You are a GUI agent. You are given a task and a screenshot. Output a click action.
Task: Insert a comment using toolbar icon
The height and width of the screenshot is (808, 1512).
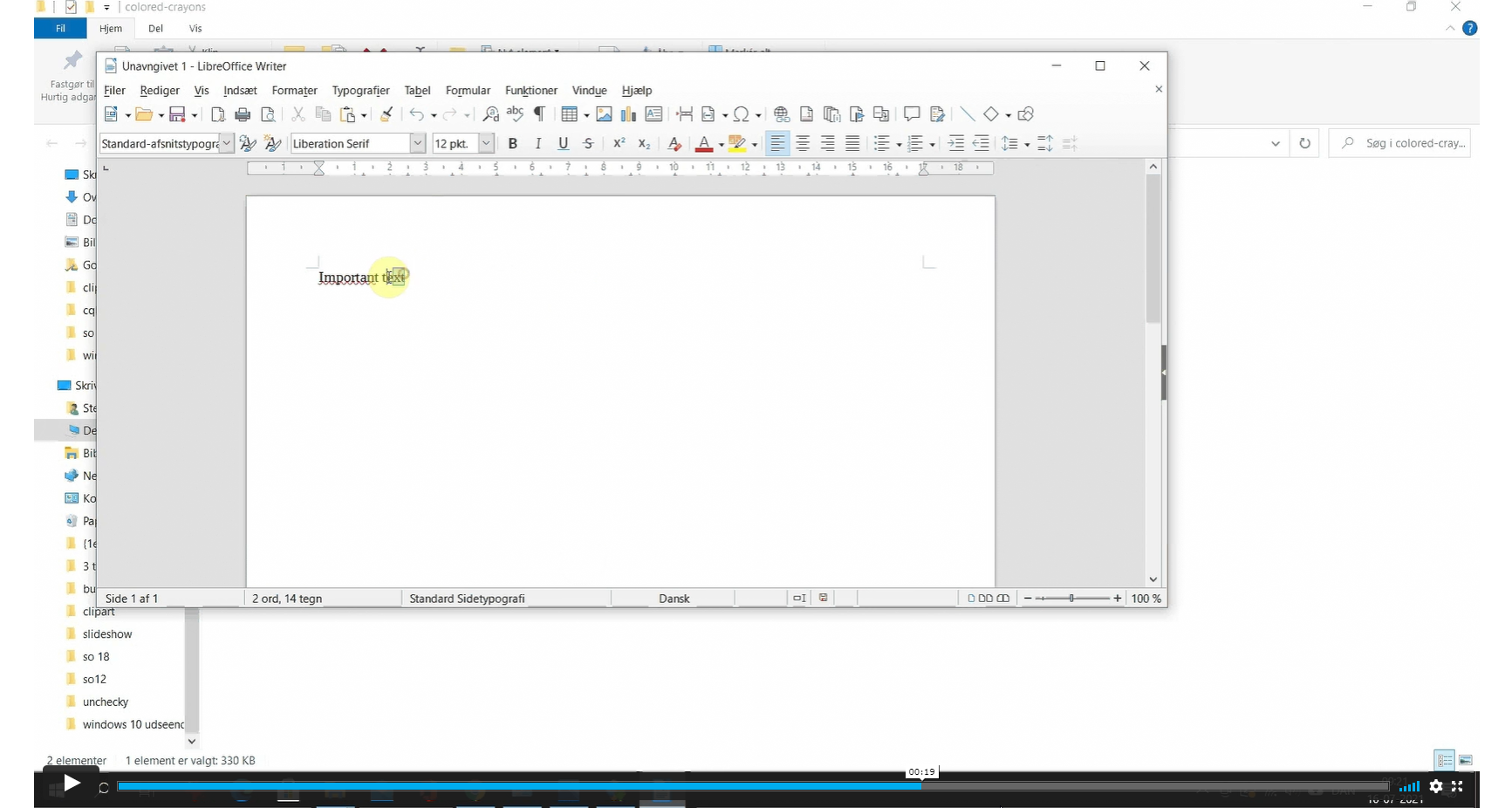(912, 114)
